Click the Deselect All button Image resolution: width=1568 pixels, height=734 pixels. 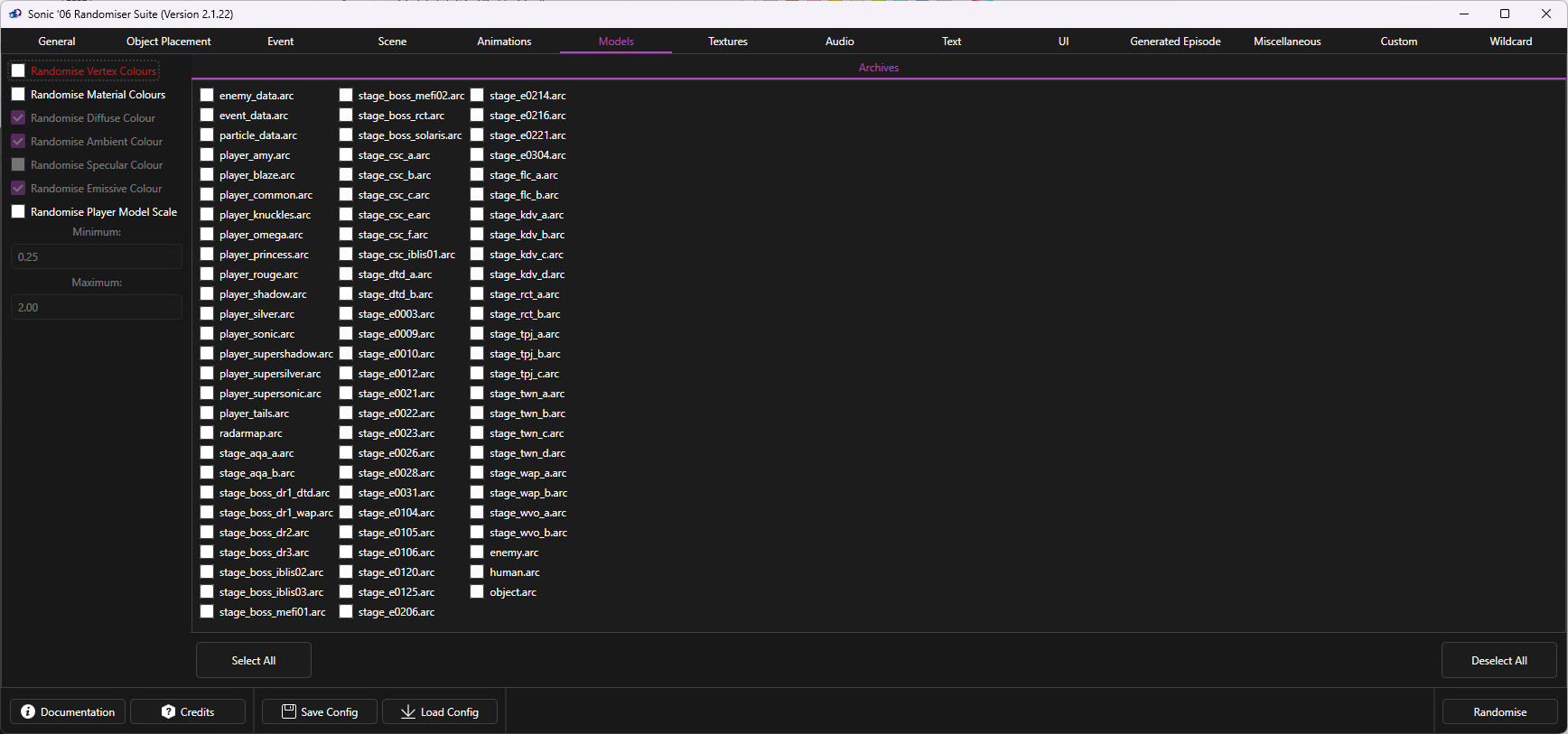tap(1498, 660)
